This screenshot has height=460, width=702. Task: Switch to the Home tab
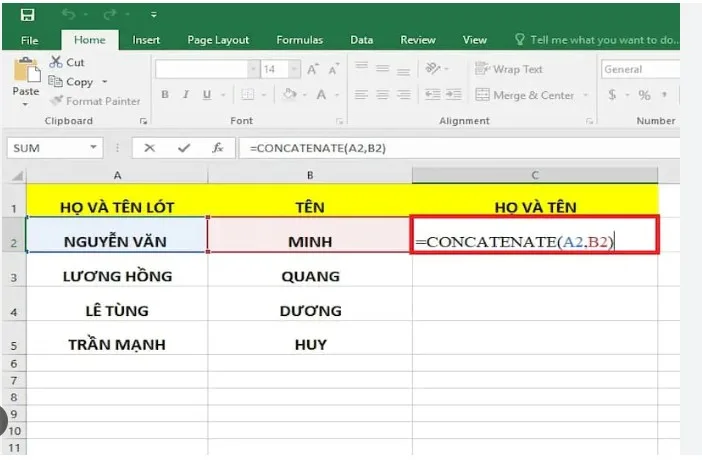coord(90,40)
